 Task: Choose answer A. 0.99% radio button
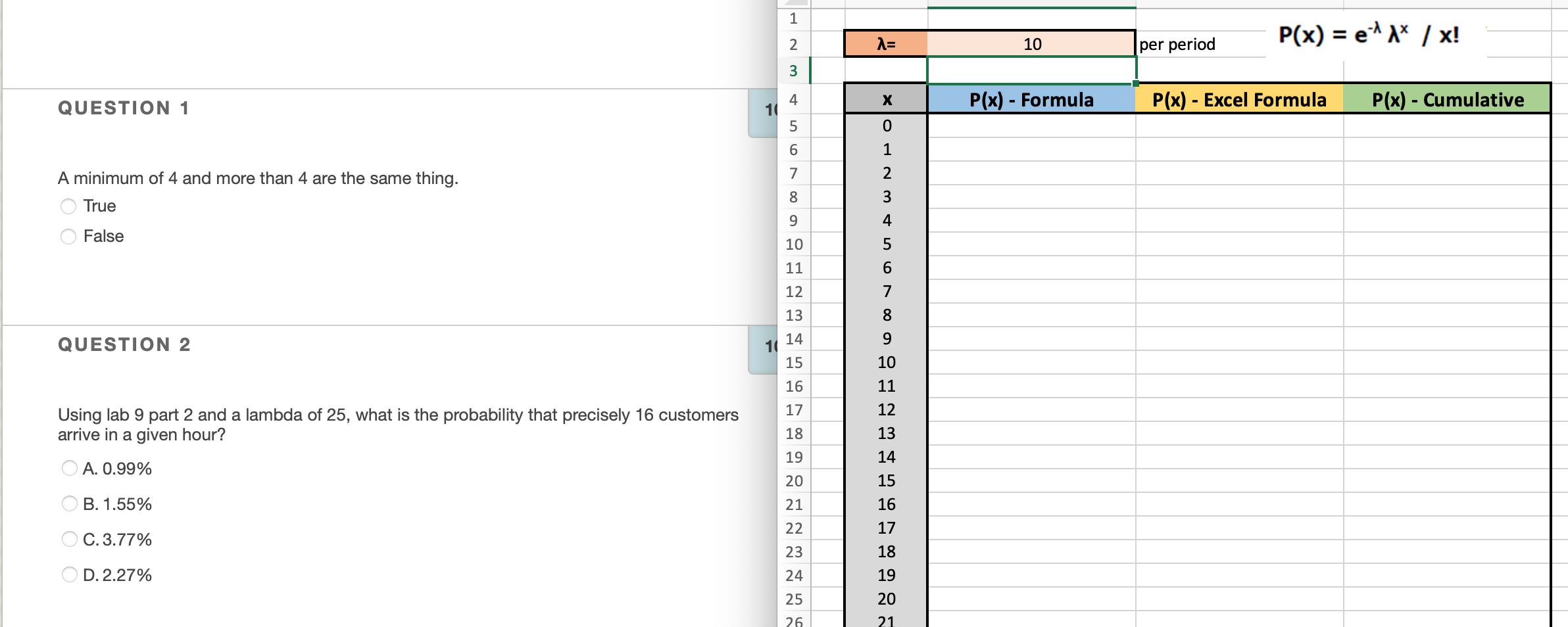69,468
